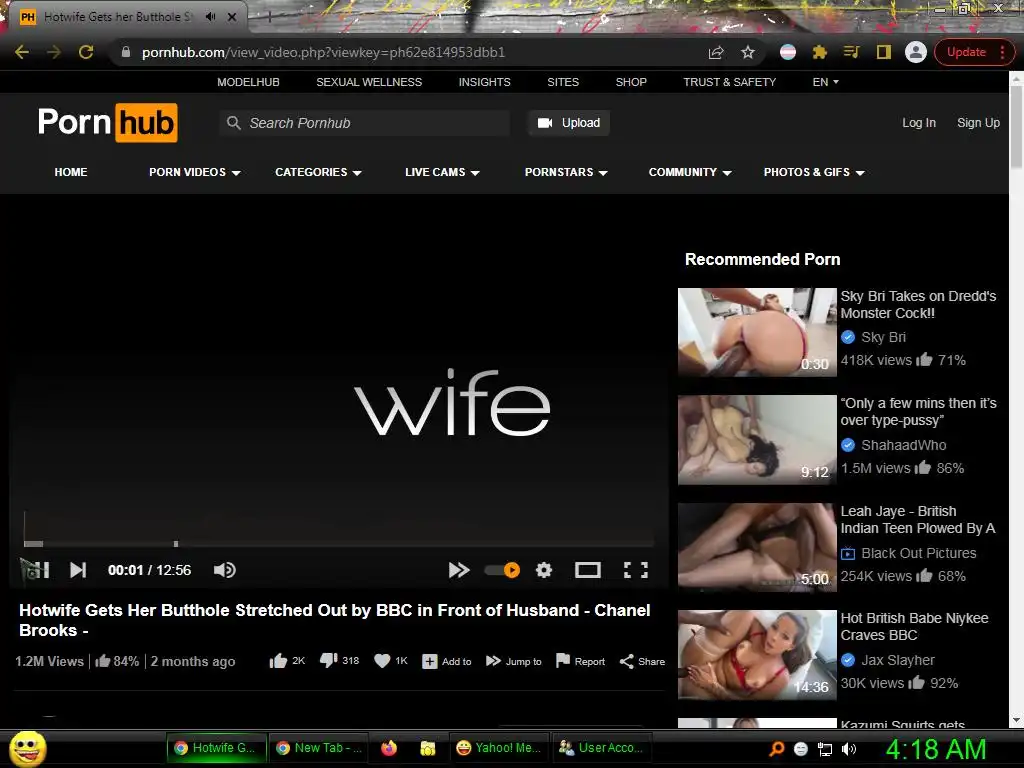
Task: Click the Jump to double-arrow icon
Action: point(493,661)
